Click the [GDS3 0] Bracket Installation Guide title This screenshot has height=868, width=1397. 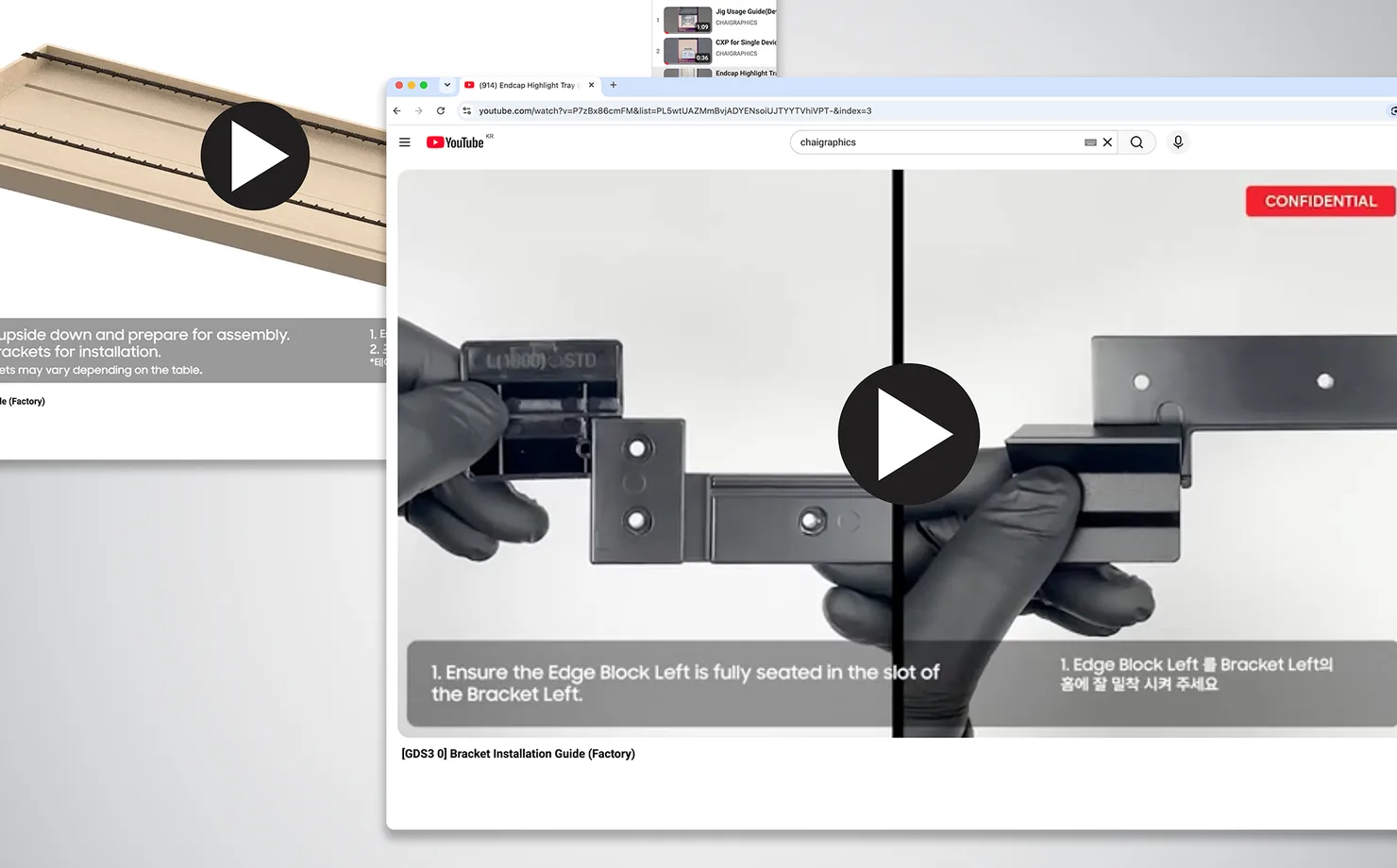(x=518, y=754)
